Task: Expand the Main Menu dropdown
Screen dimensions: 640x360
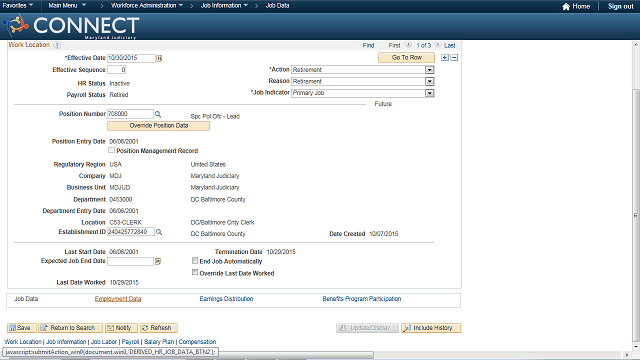Action: pyautogui.click(x=67, y=5)
